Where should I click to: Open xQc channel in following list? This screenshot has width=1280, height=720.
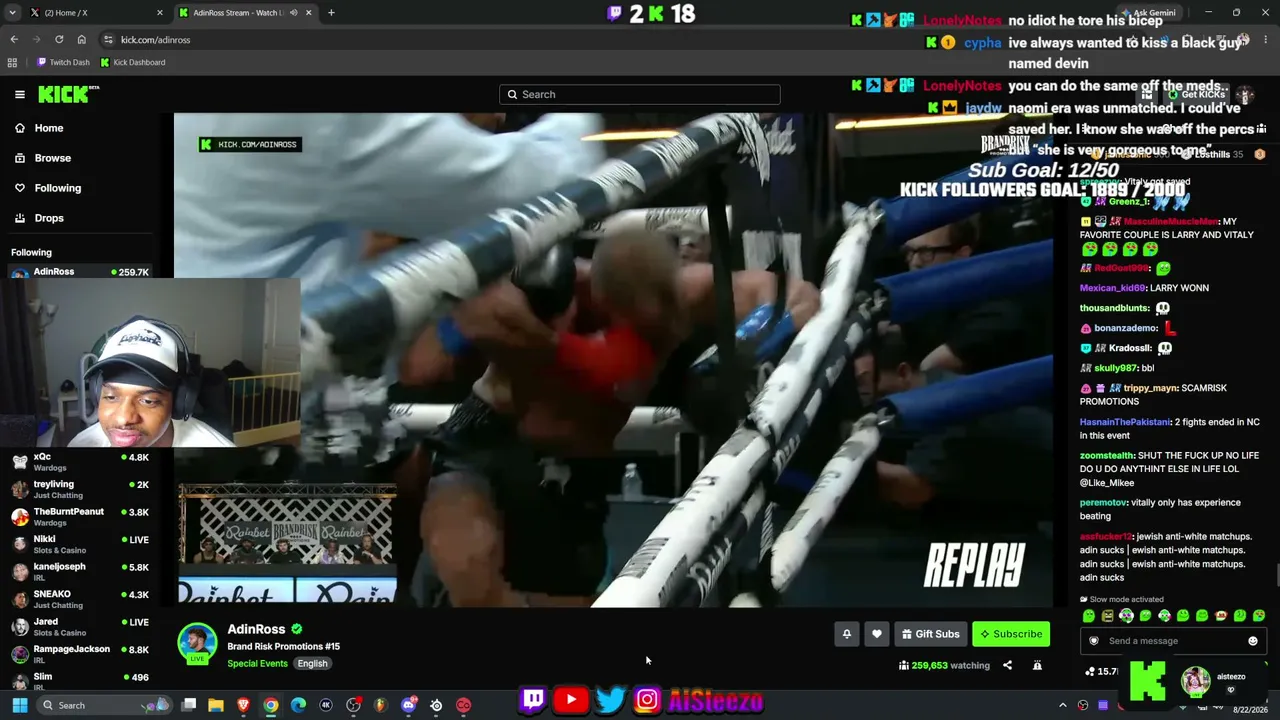coord(80,462)
